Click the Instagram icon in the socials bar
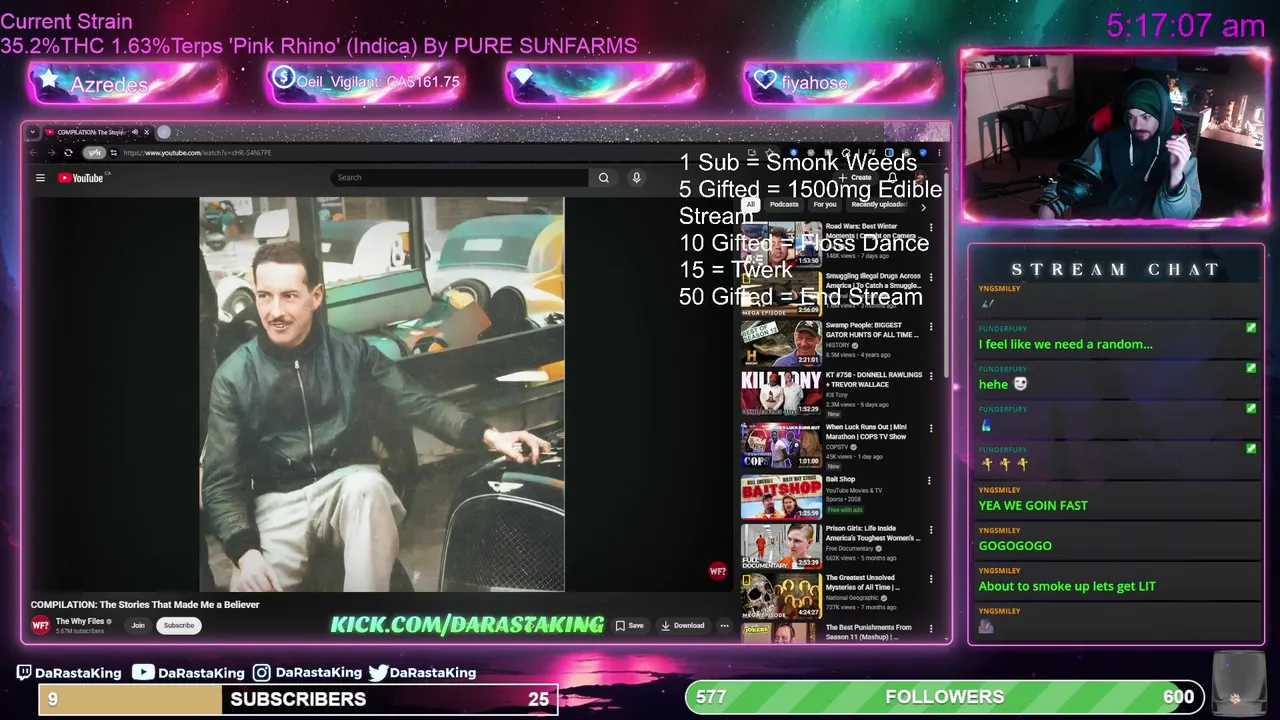Viewport: 1280px width, 720px height. tap(261, 673)
